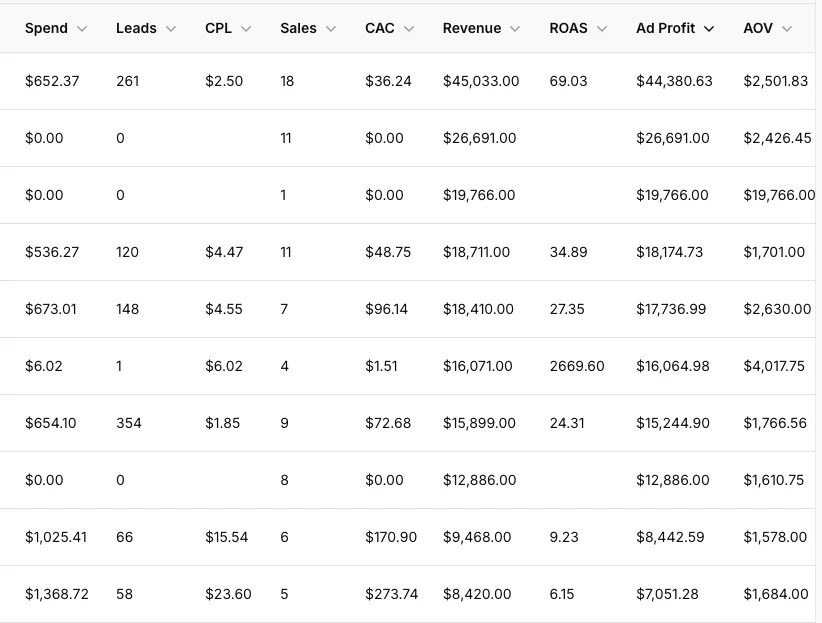Select the Spend column header label
Screen dimensions: 822x623
point(46,28)
